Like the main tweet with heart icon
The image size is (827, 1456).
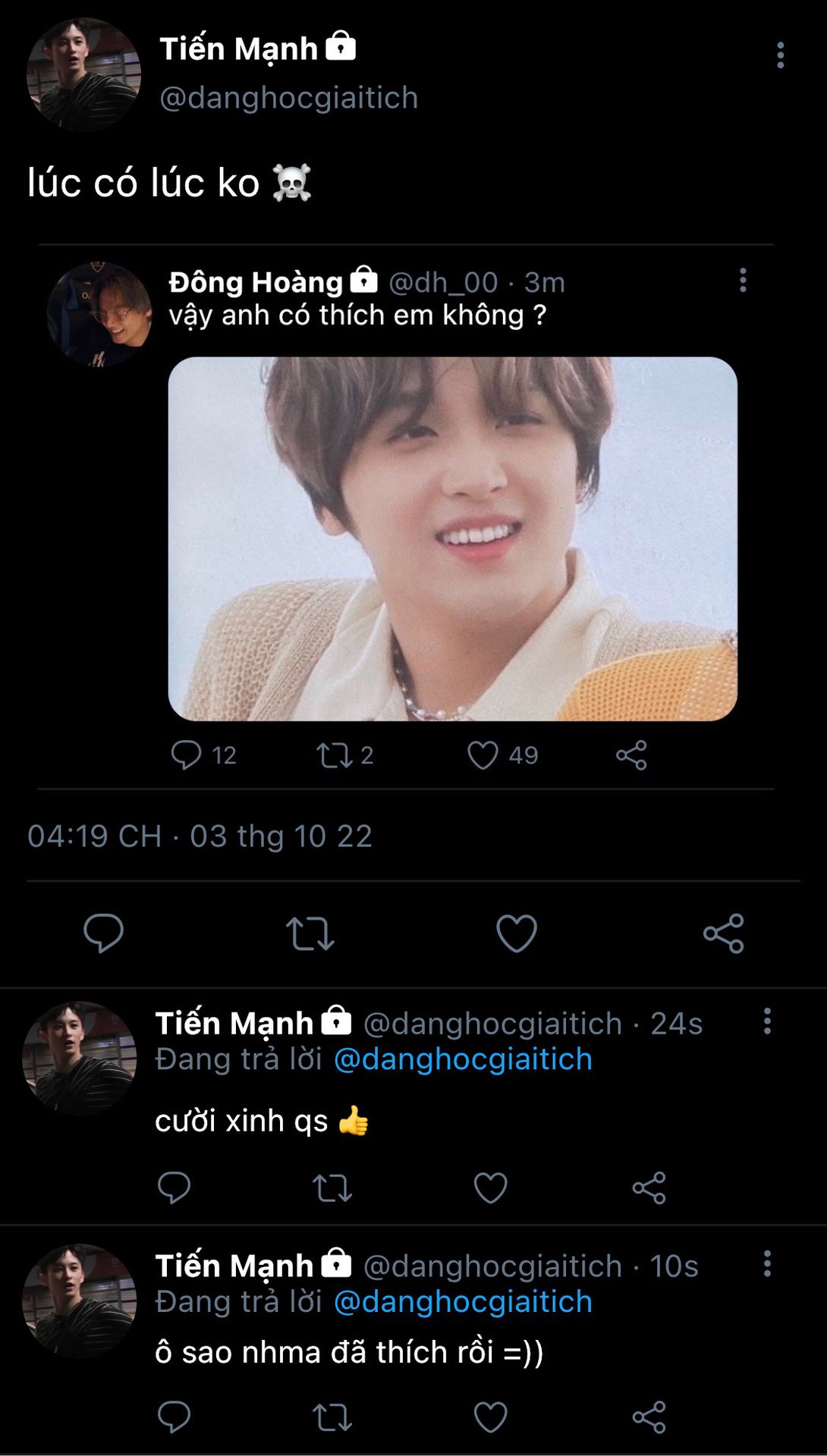coord(517,933)
